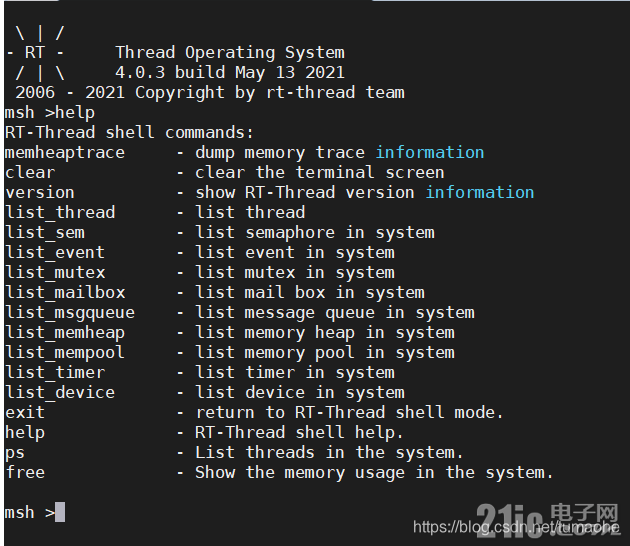Click the list_event command entry
The height and width of the screenshot is (546, 630).
point(55,253)
